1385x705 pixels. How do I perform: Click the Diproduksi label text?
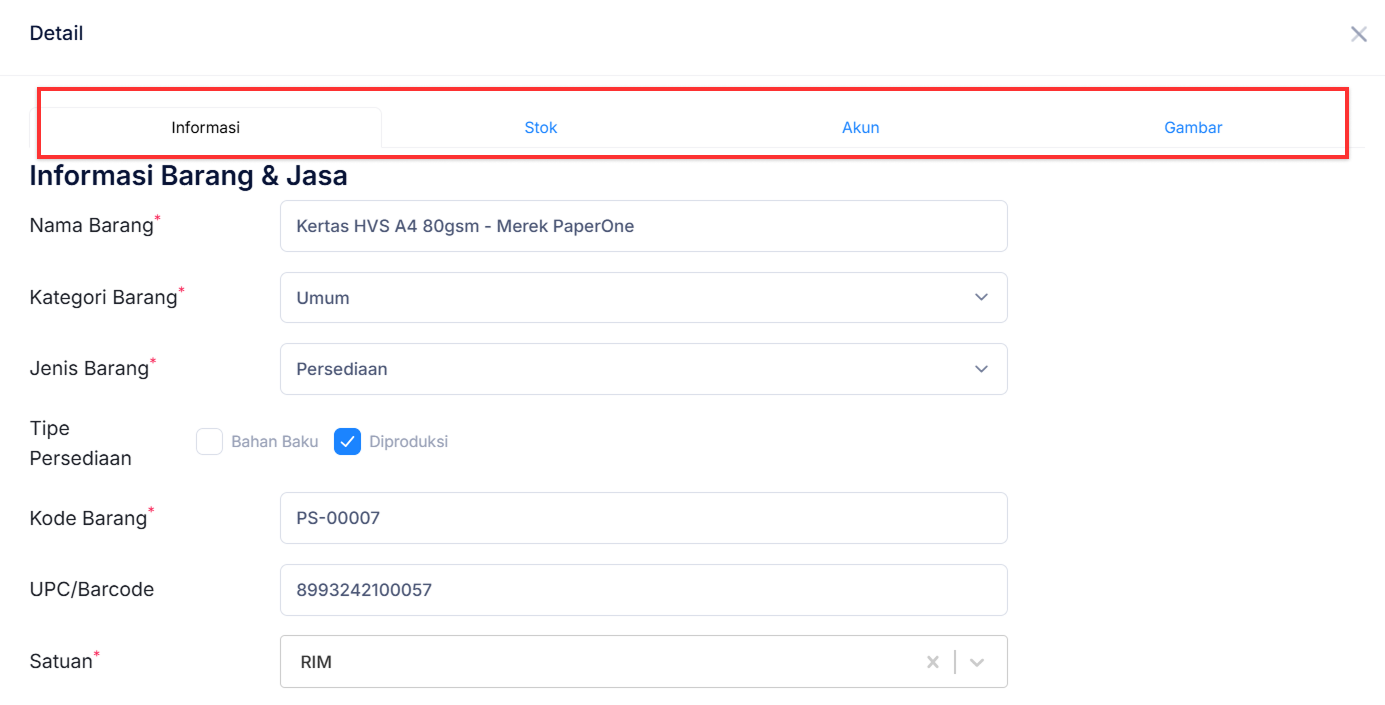pyautogui.click(x=408, y=441)
